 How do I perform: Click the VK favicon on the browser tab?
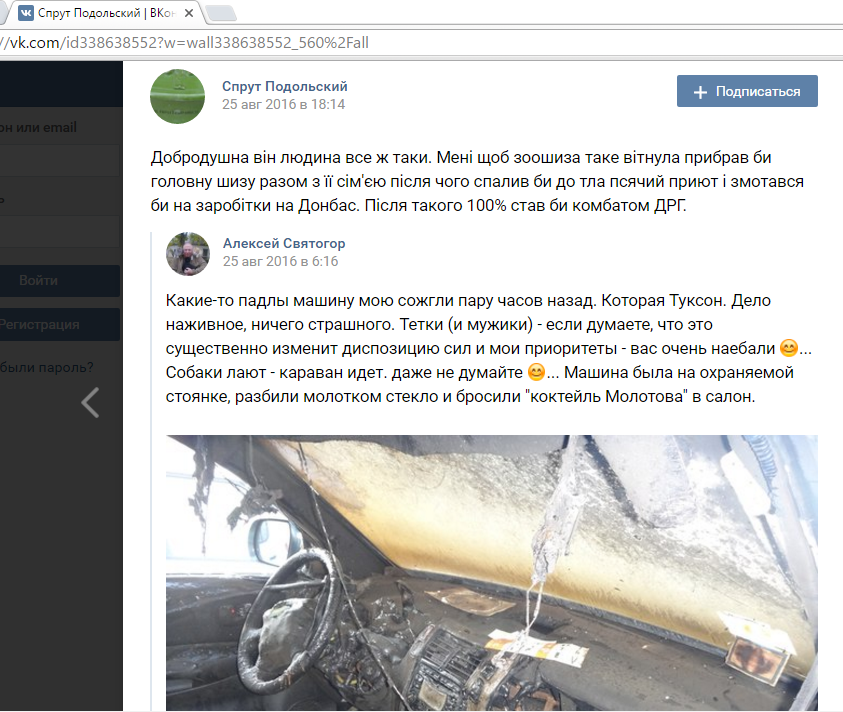[26, 13]
